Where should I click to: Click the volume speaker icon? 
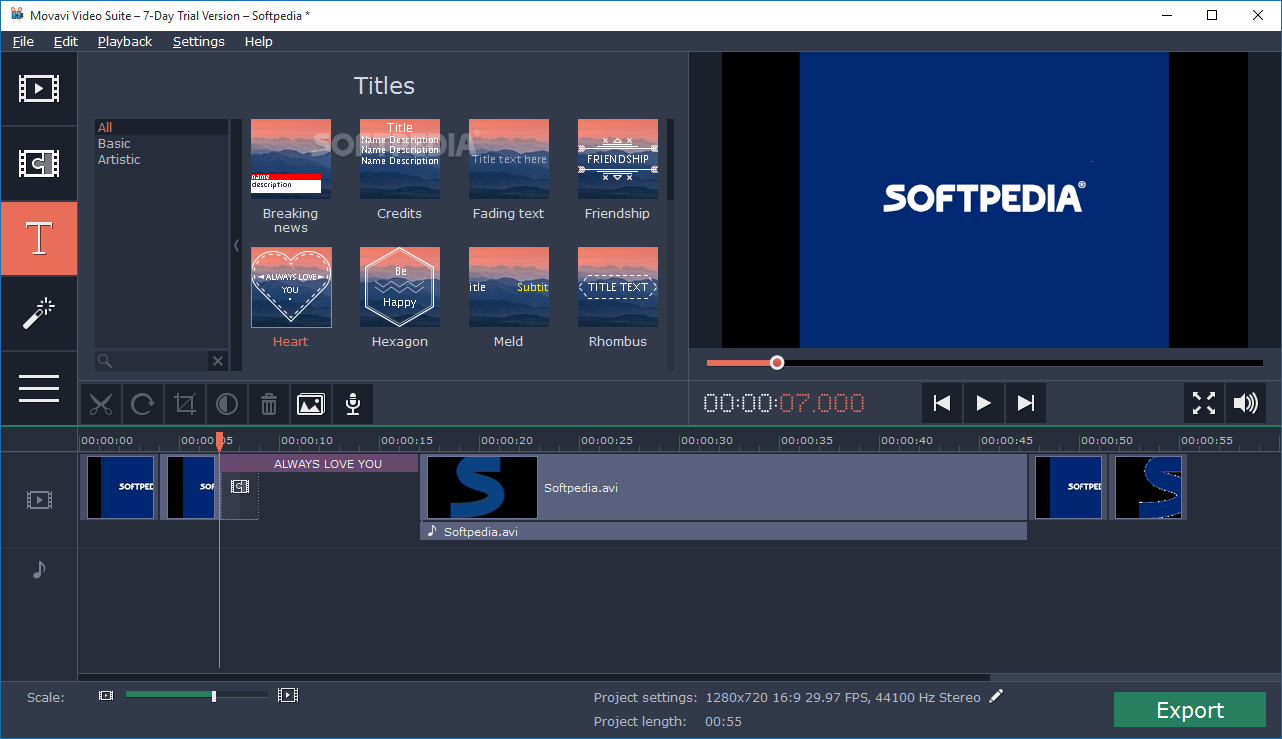[1245, 403]
